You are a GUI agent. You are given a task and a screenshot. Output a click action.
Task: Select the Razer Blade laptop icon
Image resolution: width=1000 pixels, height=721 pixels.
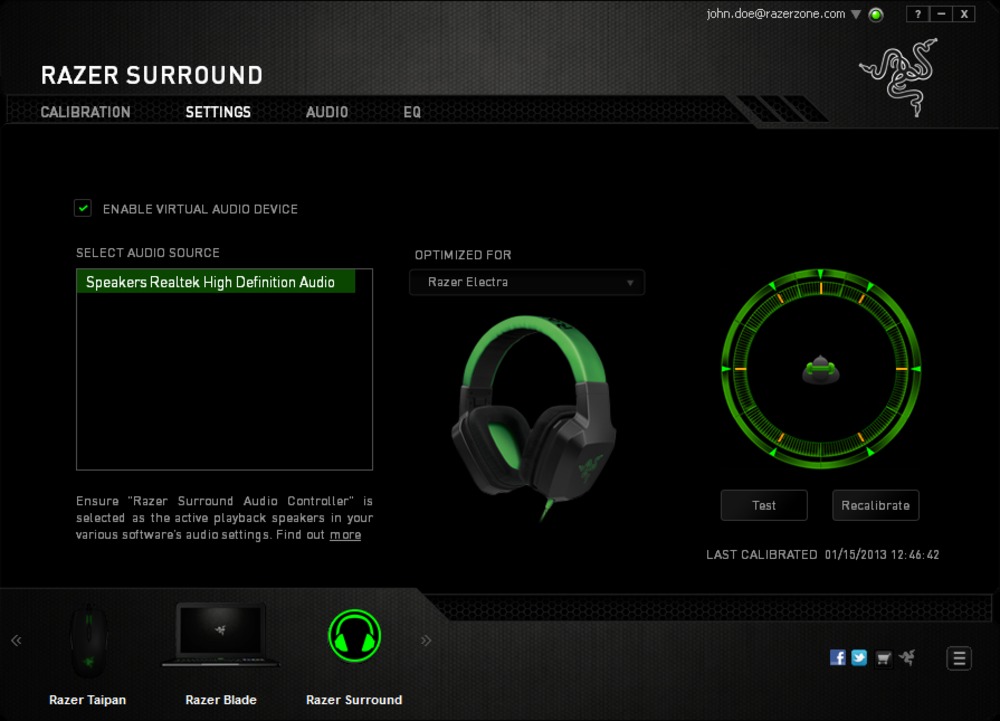[220, 635]
